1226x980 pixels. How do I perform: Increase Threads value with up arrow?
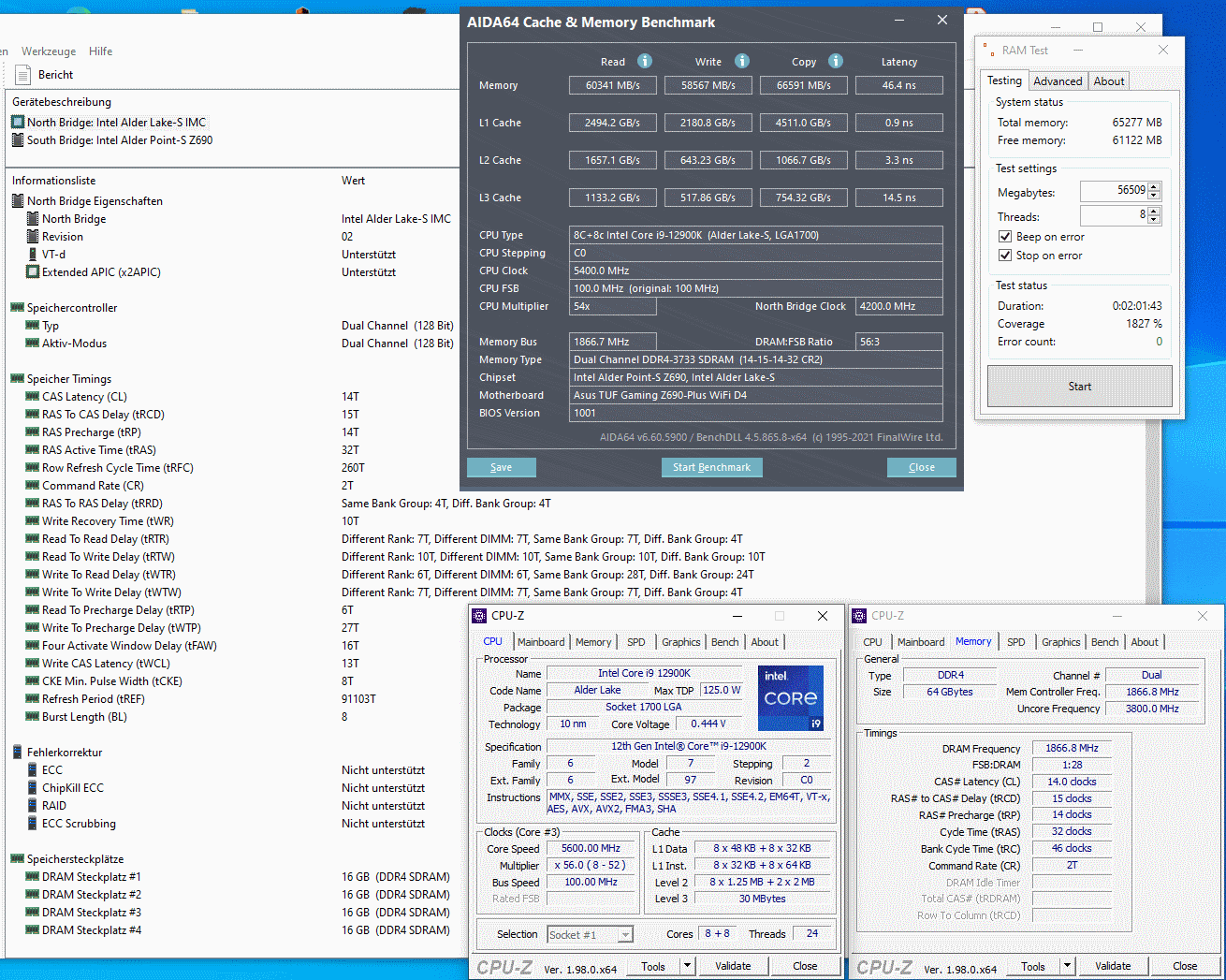tap(1154, 211)
